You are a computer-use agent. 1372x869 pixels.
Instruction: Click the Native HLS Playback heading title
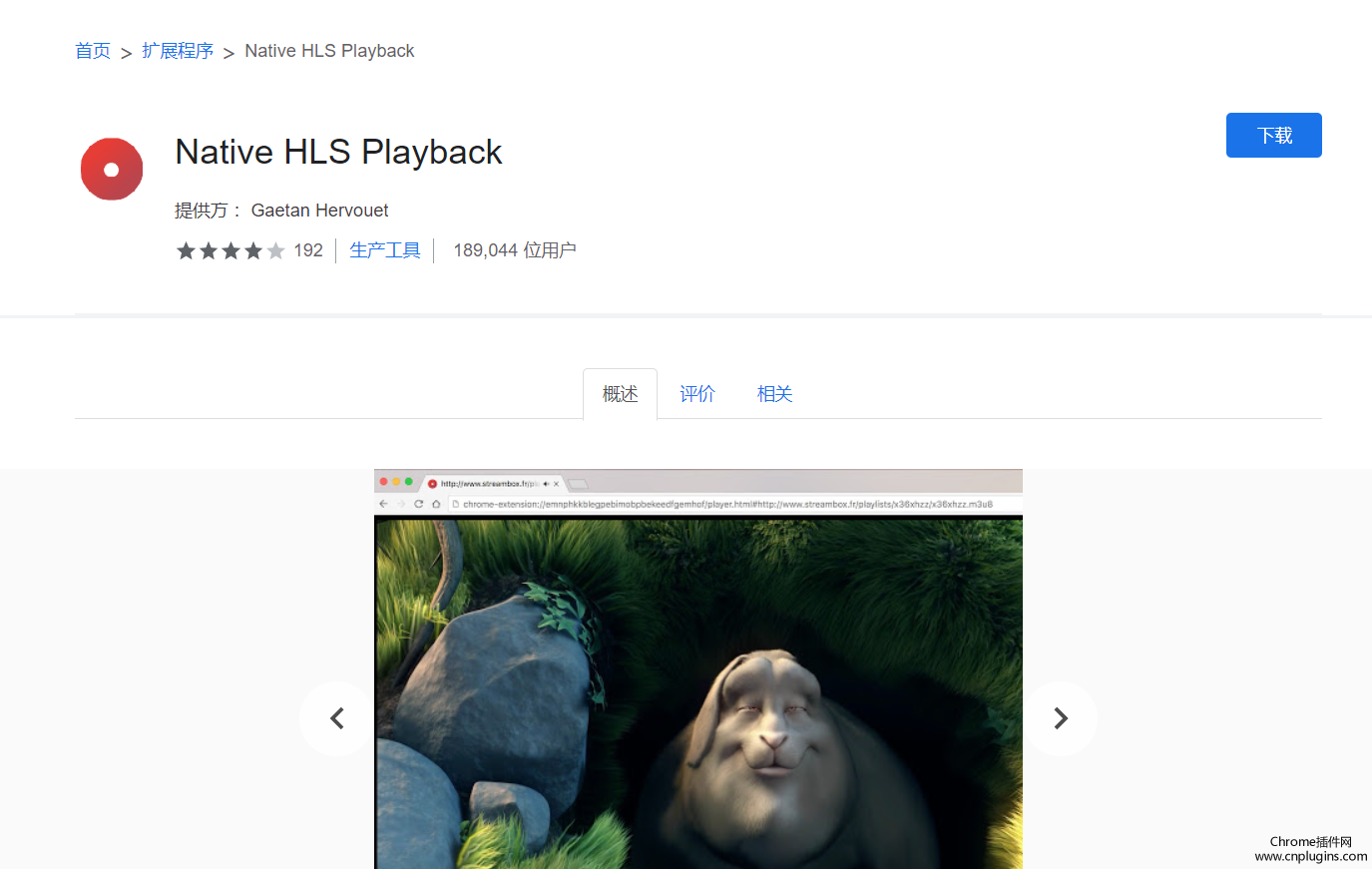coord(338,152)
